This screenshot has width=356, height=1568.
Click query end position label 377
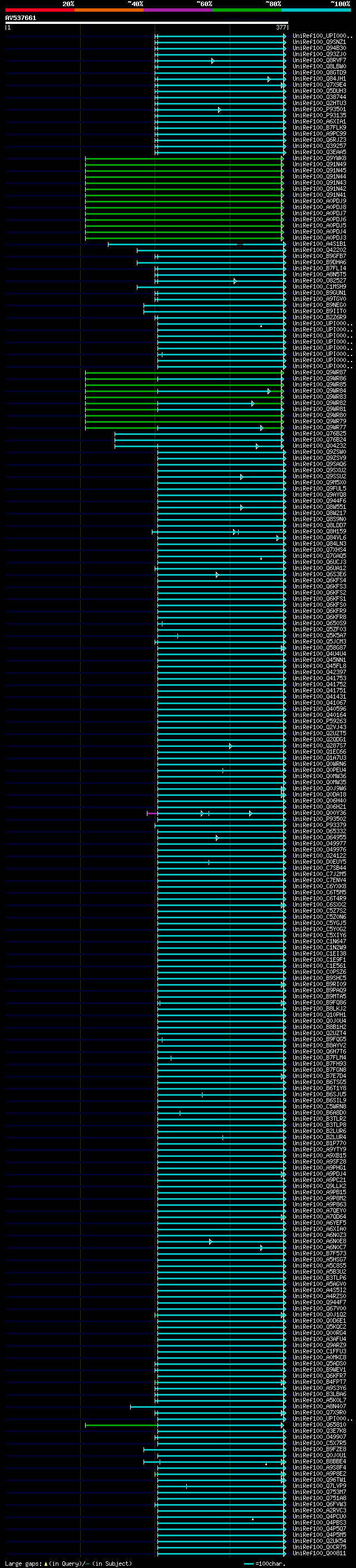tap(281, 27)
